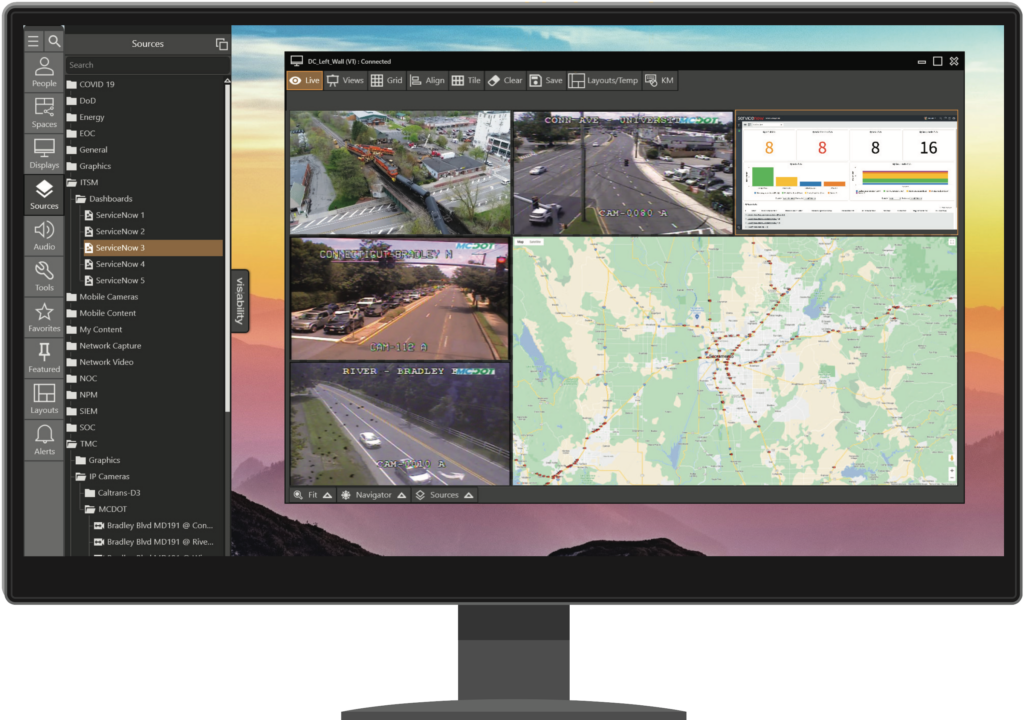
Task: Open the Spaces panel
Action: [x=44, y=113]
